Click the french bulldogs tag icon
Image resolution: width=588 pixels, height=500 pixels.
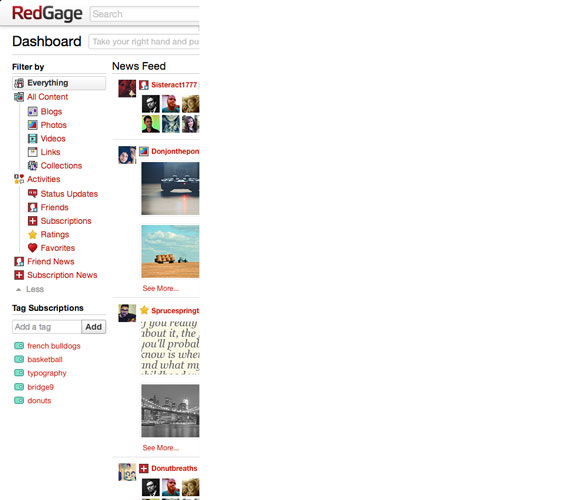tap(19, 345)
